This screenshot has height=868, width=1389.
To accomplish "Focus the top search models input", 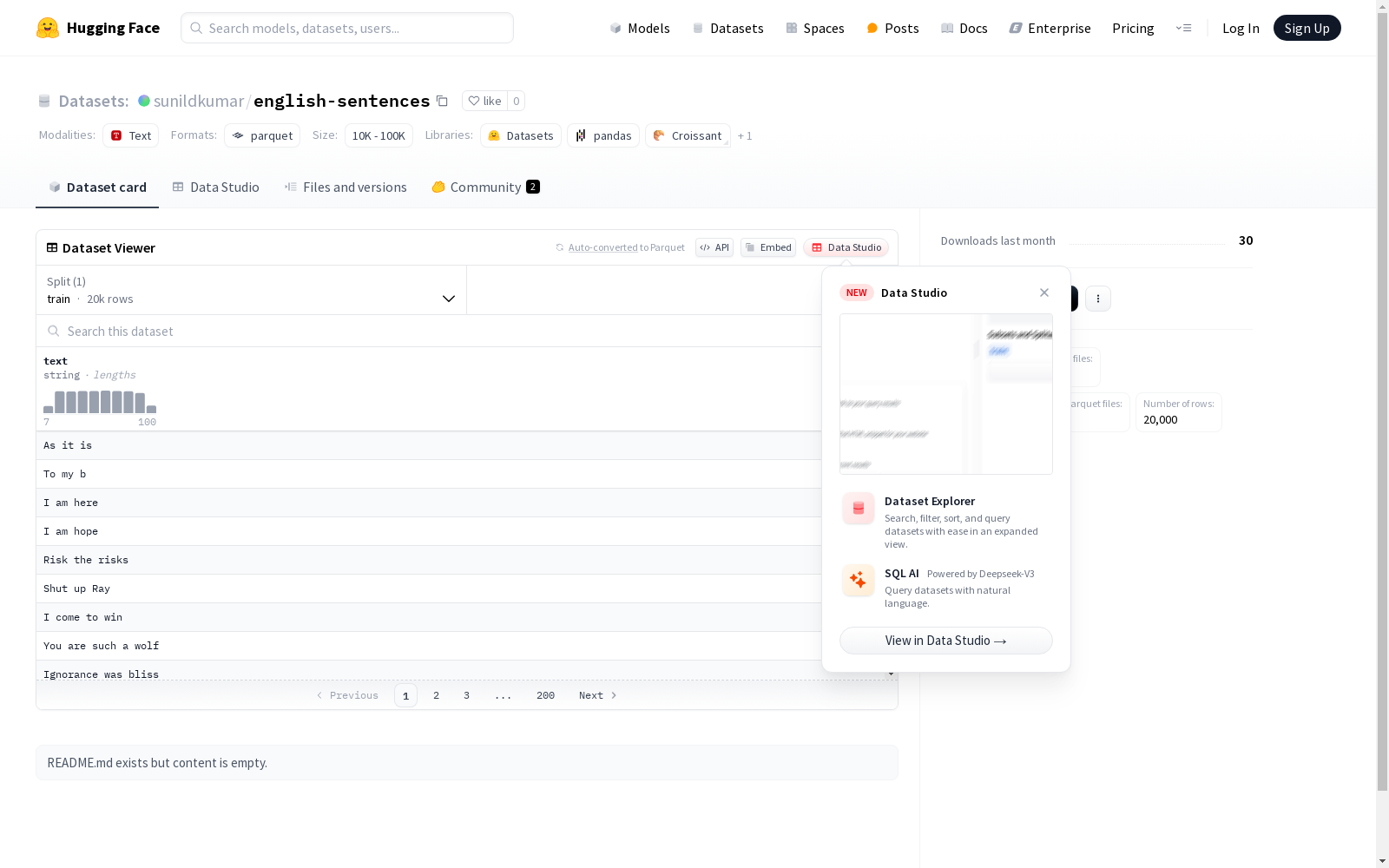I will [x=347, y=28].
